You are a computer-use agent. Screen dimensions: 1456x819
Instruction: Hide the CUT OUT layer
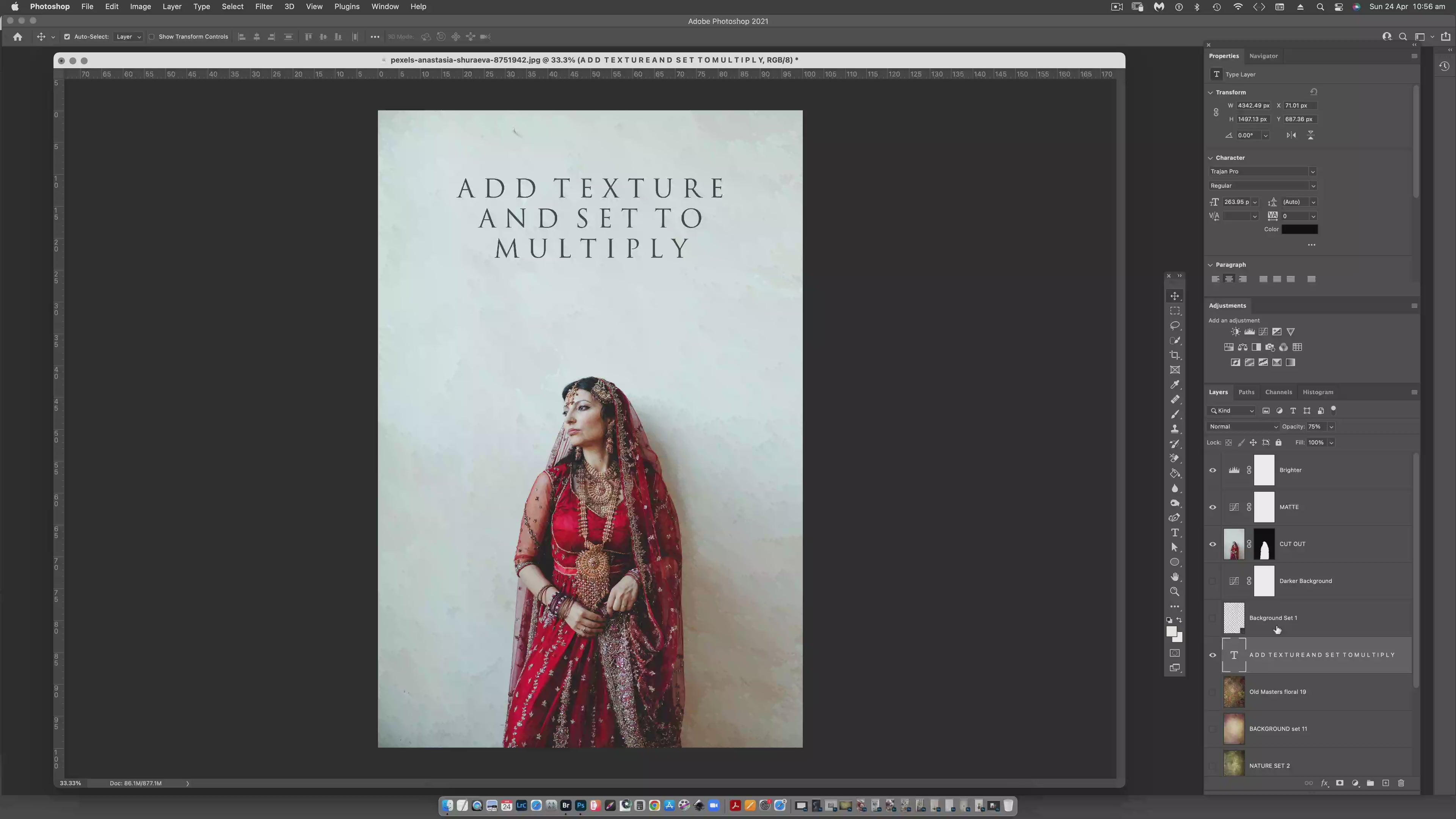[x=1213, y=544]
